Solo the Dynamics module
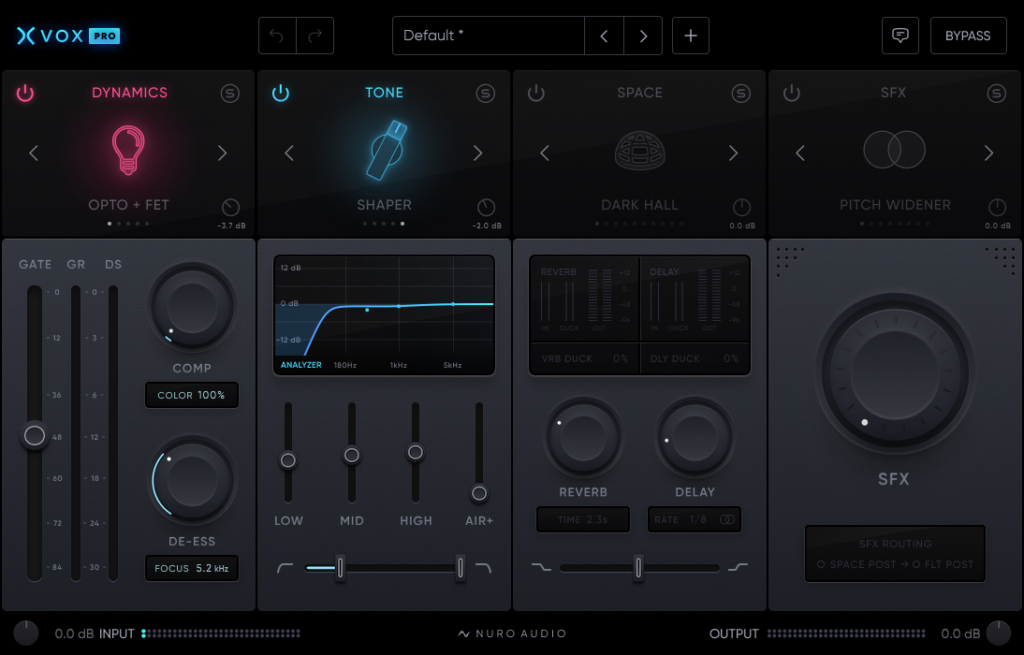The height and width of the screenshot is (655, 1024). [x=230, y=93]
